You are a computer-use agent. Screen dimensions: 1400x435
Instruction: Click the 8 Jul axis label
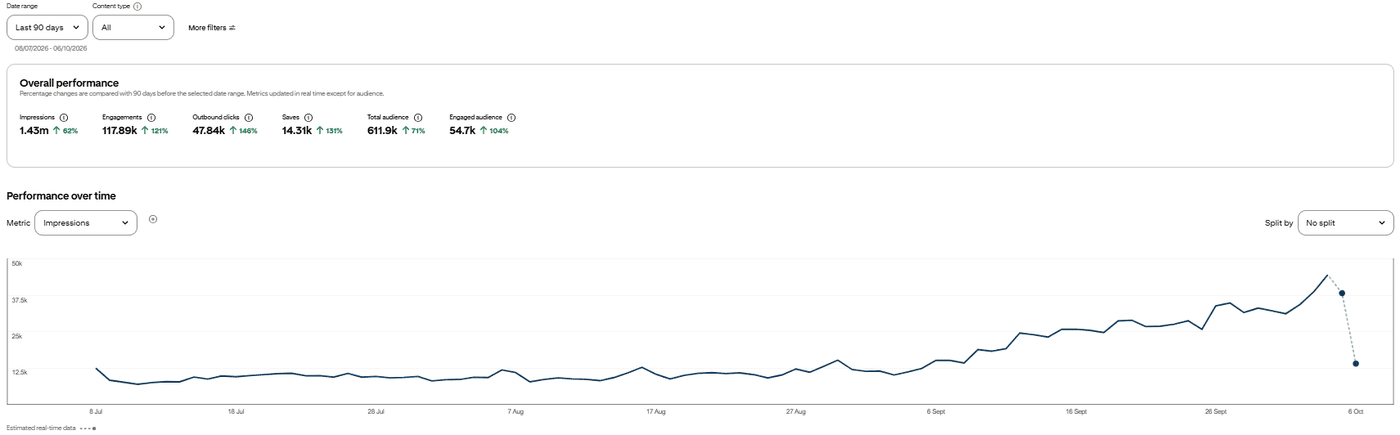pyautogui.click(x=96, y=411)
